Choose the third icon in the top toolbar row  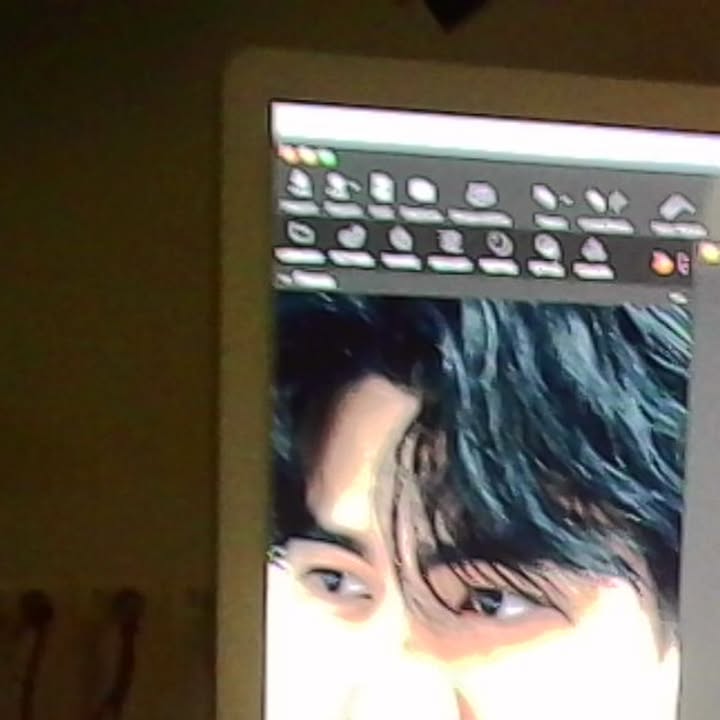coord(381,188)
